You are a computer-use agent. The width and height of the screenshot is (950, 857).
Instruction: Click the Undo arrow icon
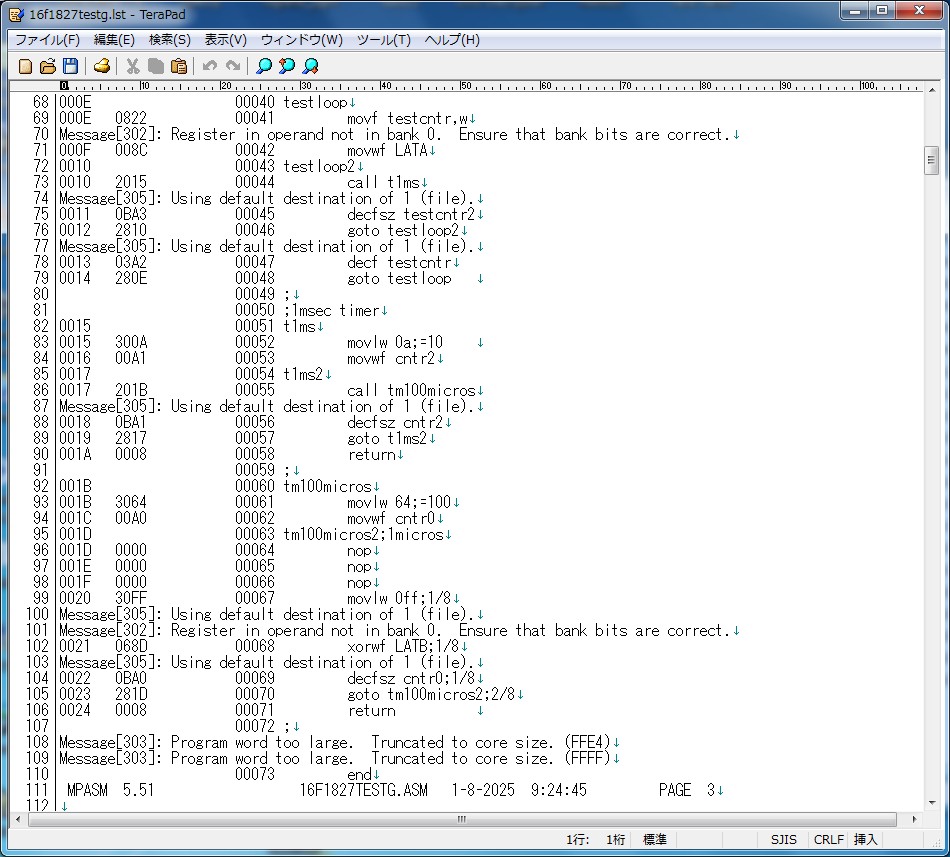210,66
